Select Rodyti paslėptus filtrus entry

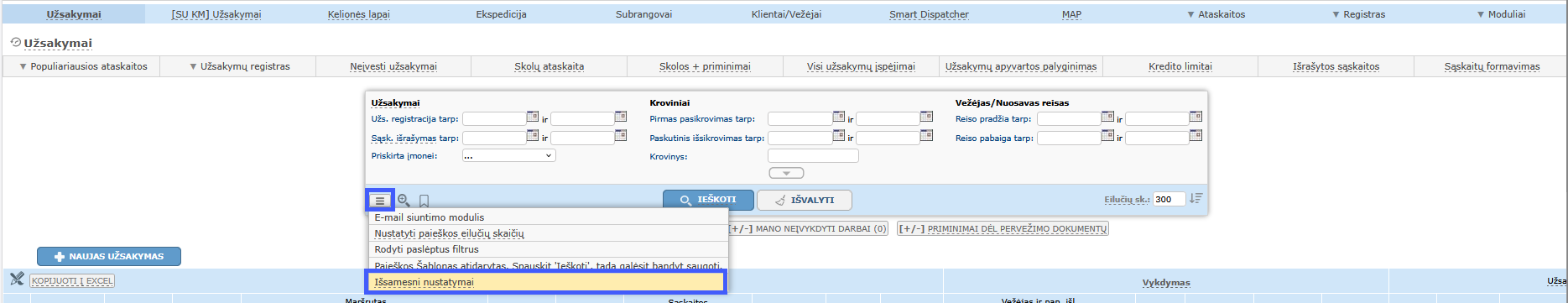tap(549, 249)
